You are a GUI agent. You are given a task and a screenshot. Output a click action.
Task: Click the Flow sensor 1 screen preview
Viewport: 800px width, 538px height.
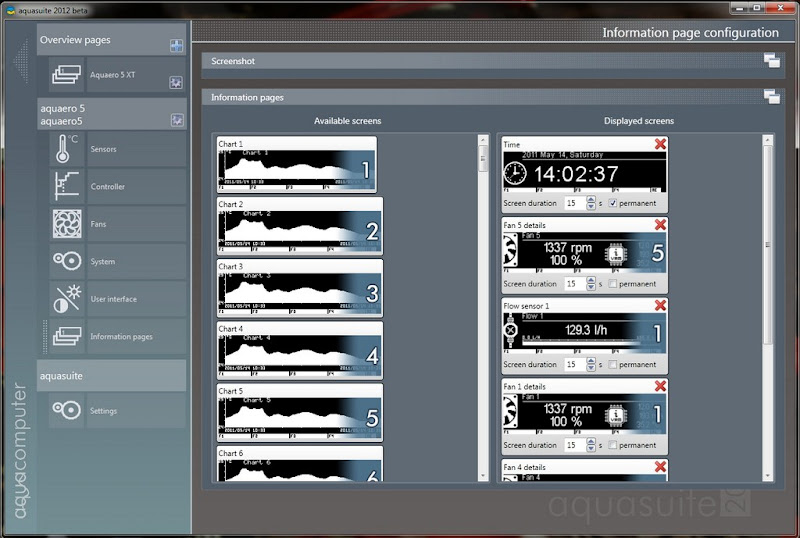click(x=585, y=333)
